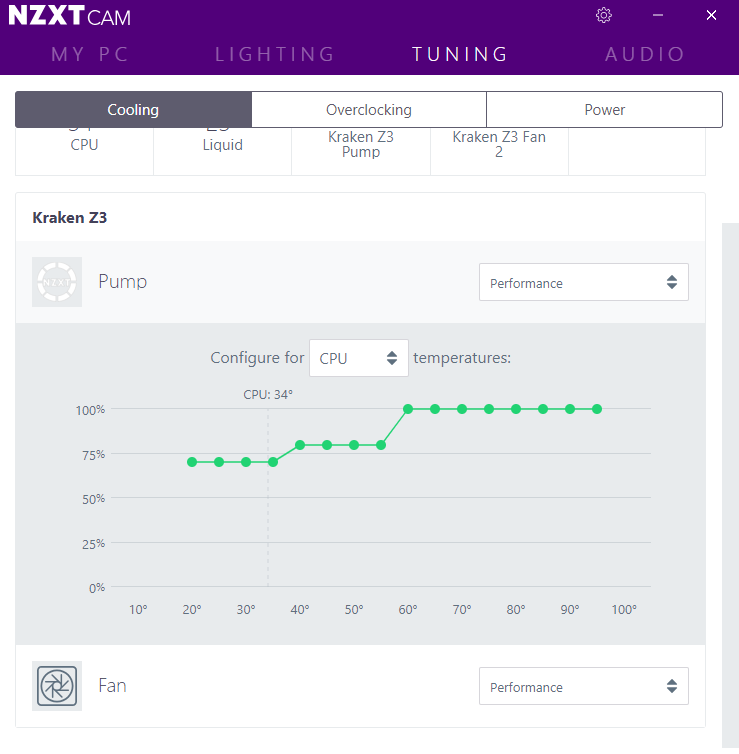Close the NZXT CAM window
The image size is (739, 754).
[x=711, y=15]
